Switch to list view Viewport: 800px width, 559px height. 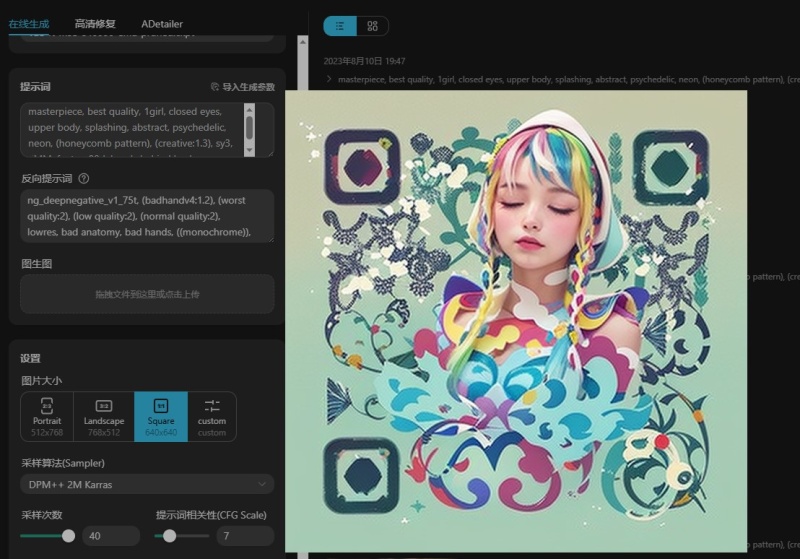tap(340, 26)
